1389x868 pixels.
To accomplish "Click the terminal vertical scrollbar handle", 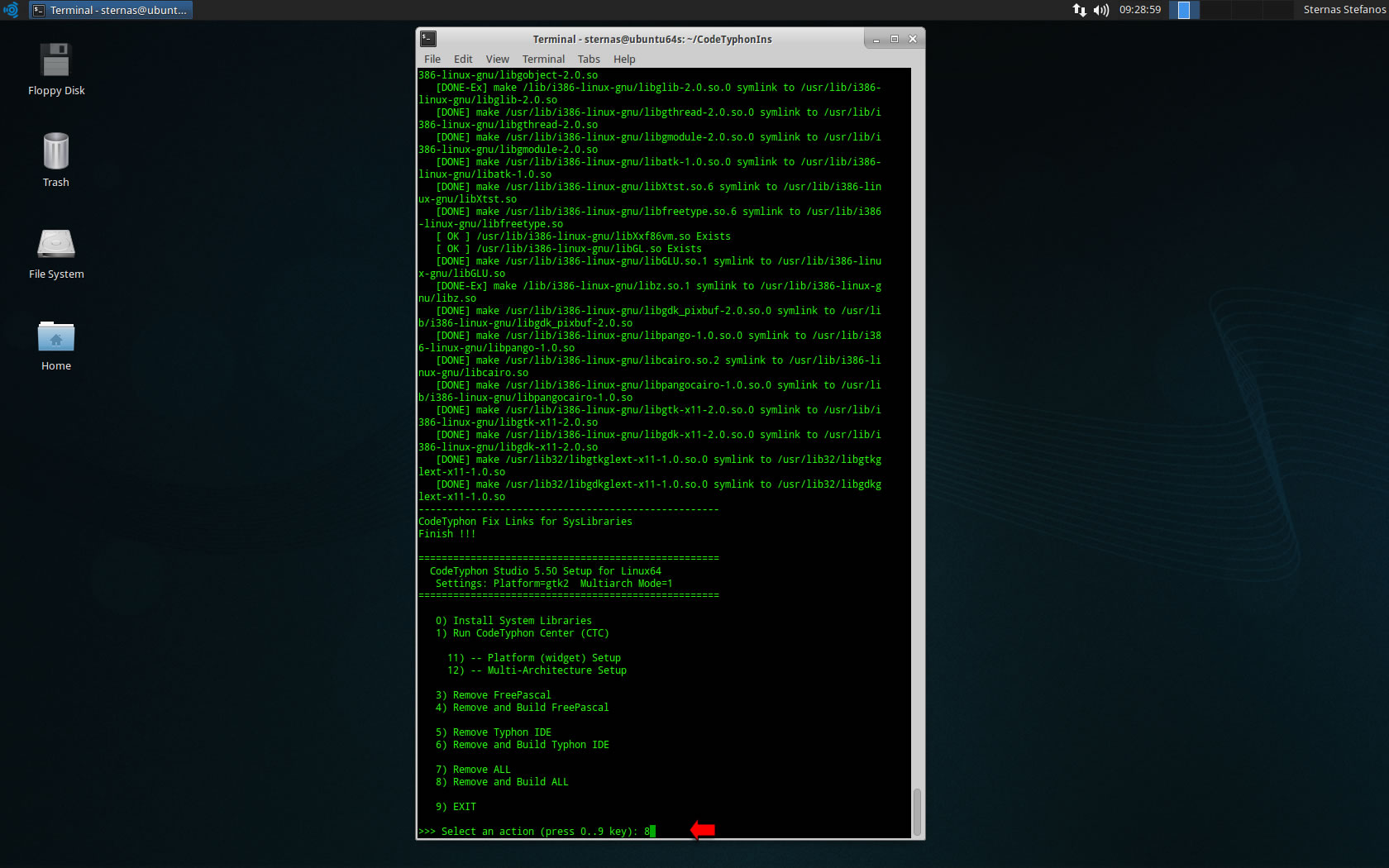I will click(916, 812).
